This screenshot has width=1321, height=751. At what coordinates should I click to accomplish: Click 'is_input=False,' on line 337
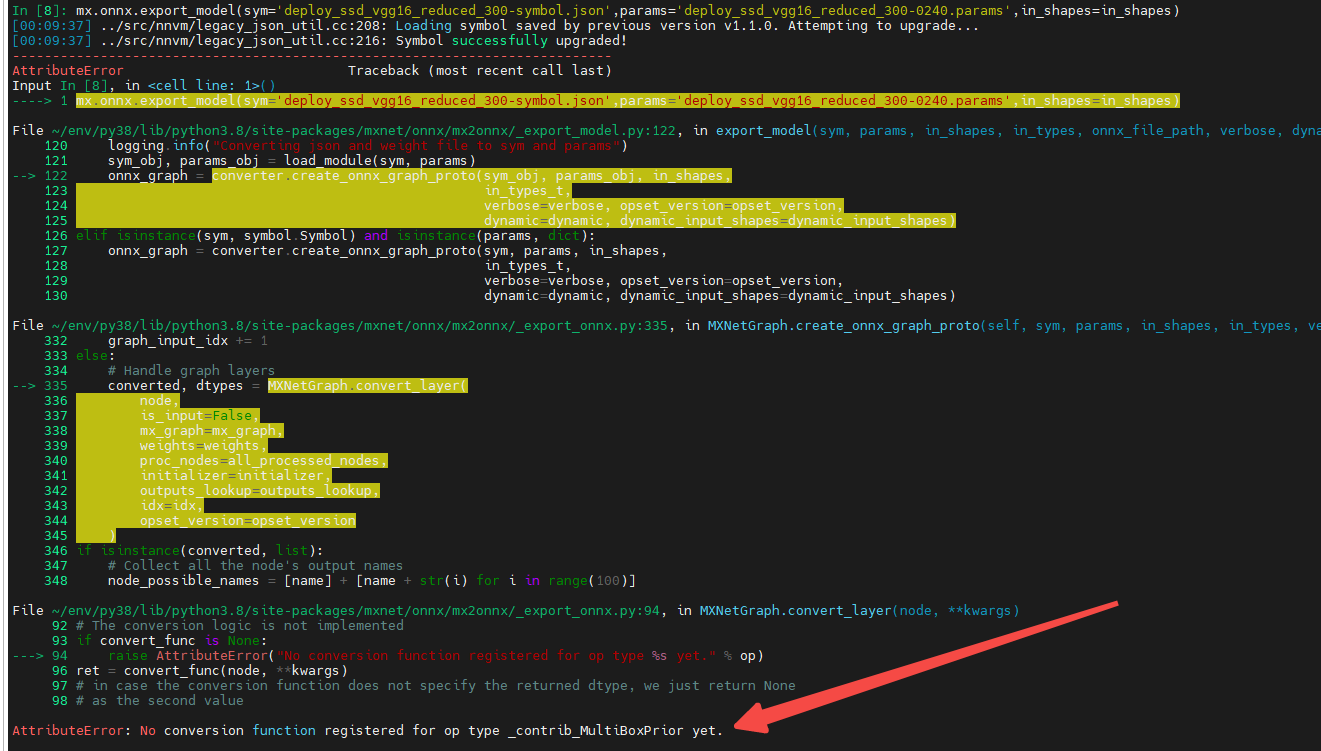[x=200, y=415]
